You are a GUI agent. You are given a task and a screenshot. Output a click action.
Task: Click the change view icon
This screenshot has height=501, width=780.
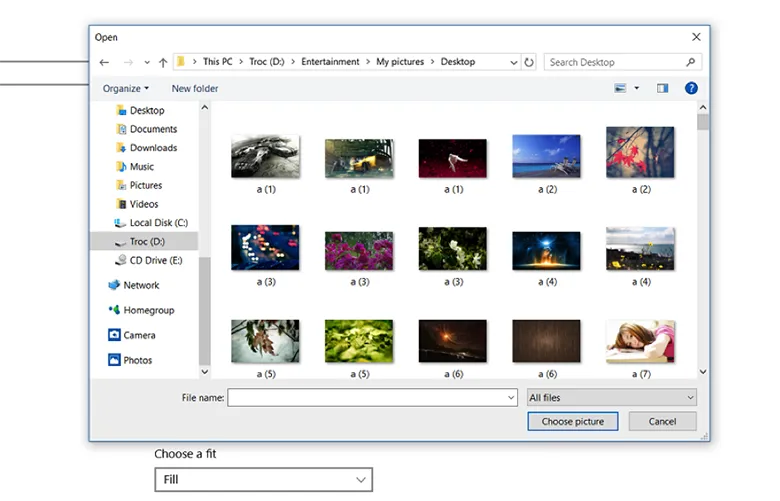point(619,88)
